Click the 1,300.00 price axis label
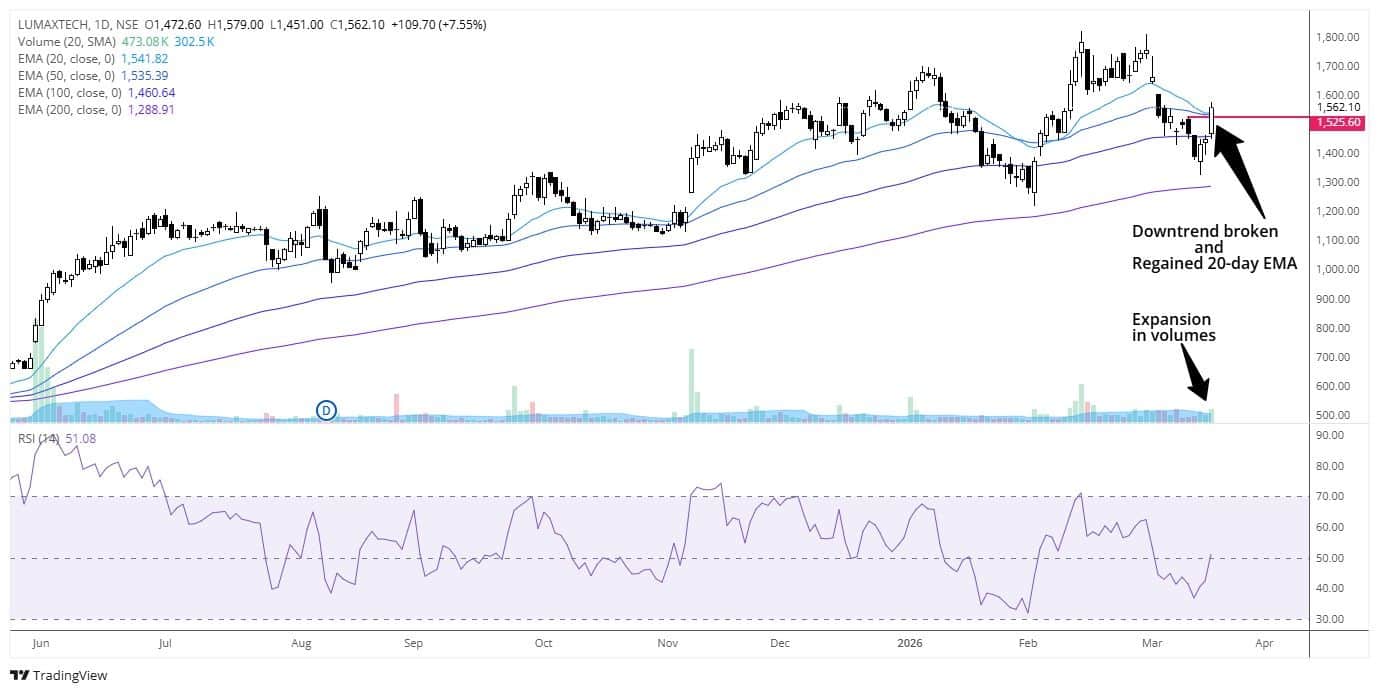The height and width of the screenshot is (693, 1379). [x=1340, y=182]
